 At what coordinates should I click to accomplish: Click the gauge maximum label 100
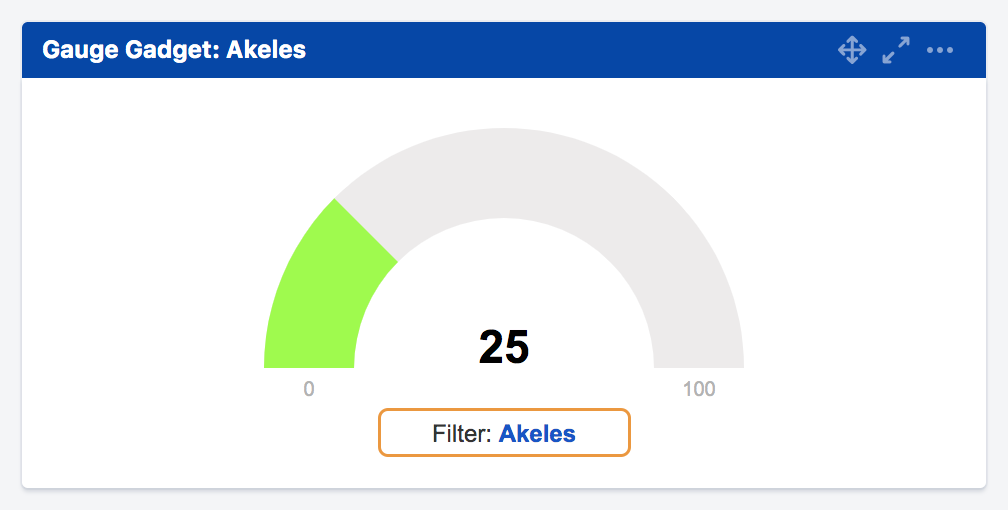coord(699,389)
